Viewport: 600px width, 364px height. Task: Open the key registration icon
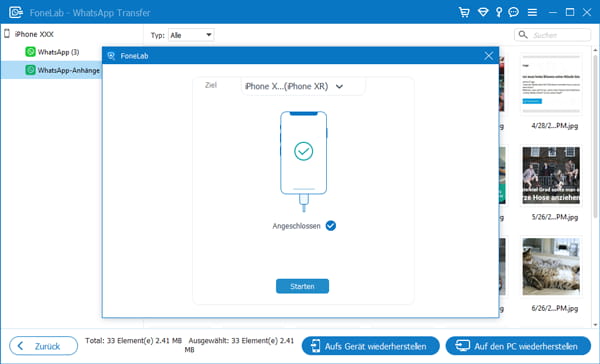(x=499, y=12)
